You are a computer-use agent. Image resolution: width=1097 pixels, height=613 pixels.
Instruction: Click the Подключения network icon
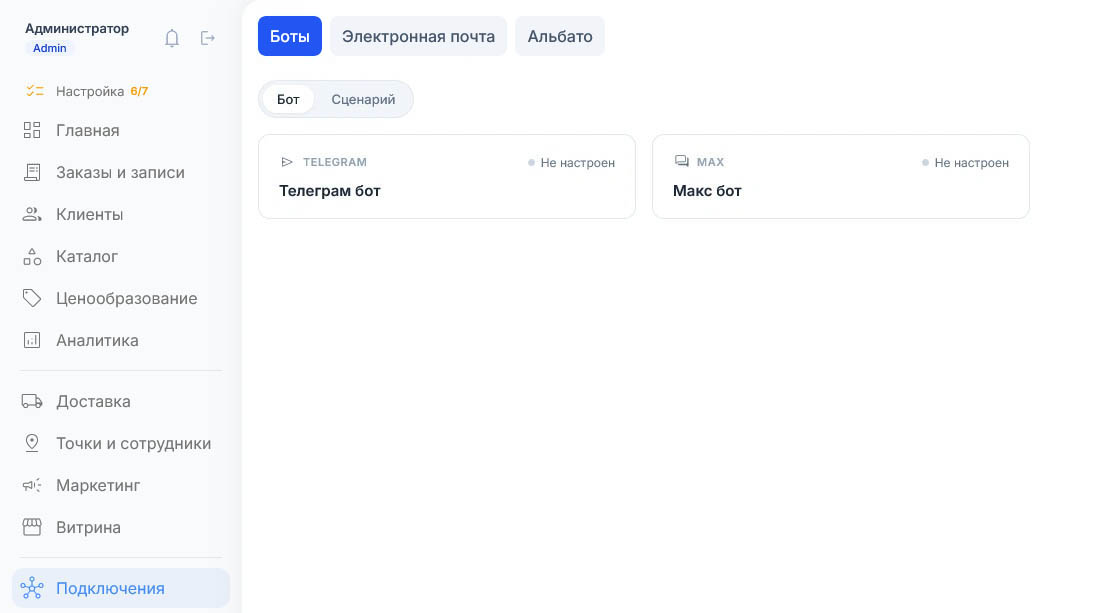32,588
